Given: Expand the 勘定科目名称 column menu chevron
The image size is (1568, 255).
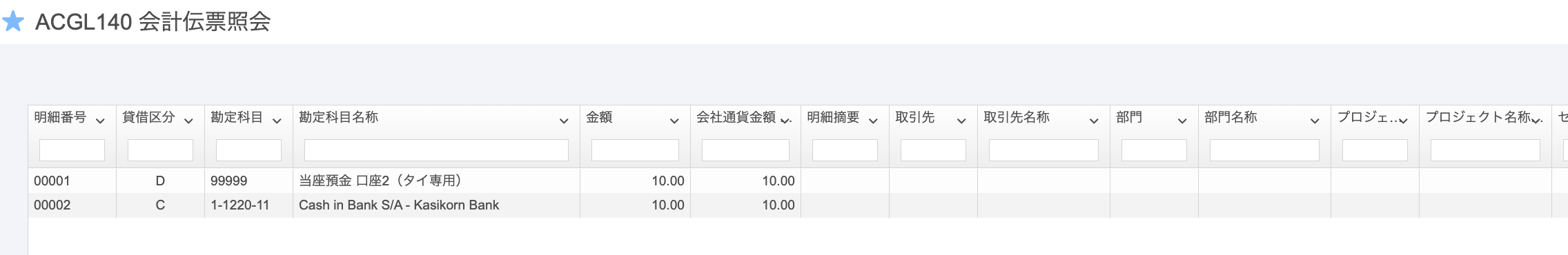Looking at the screenshot, I should (x=564, y=121).
